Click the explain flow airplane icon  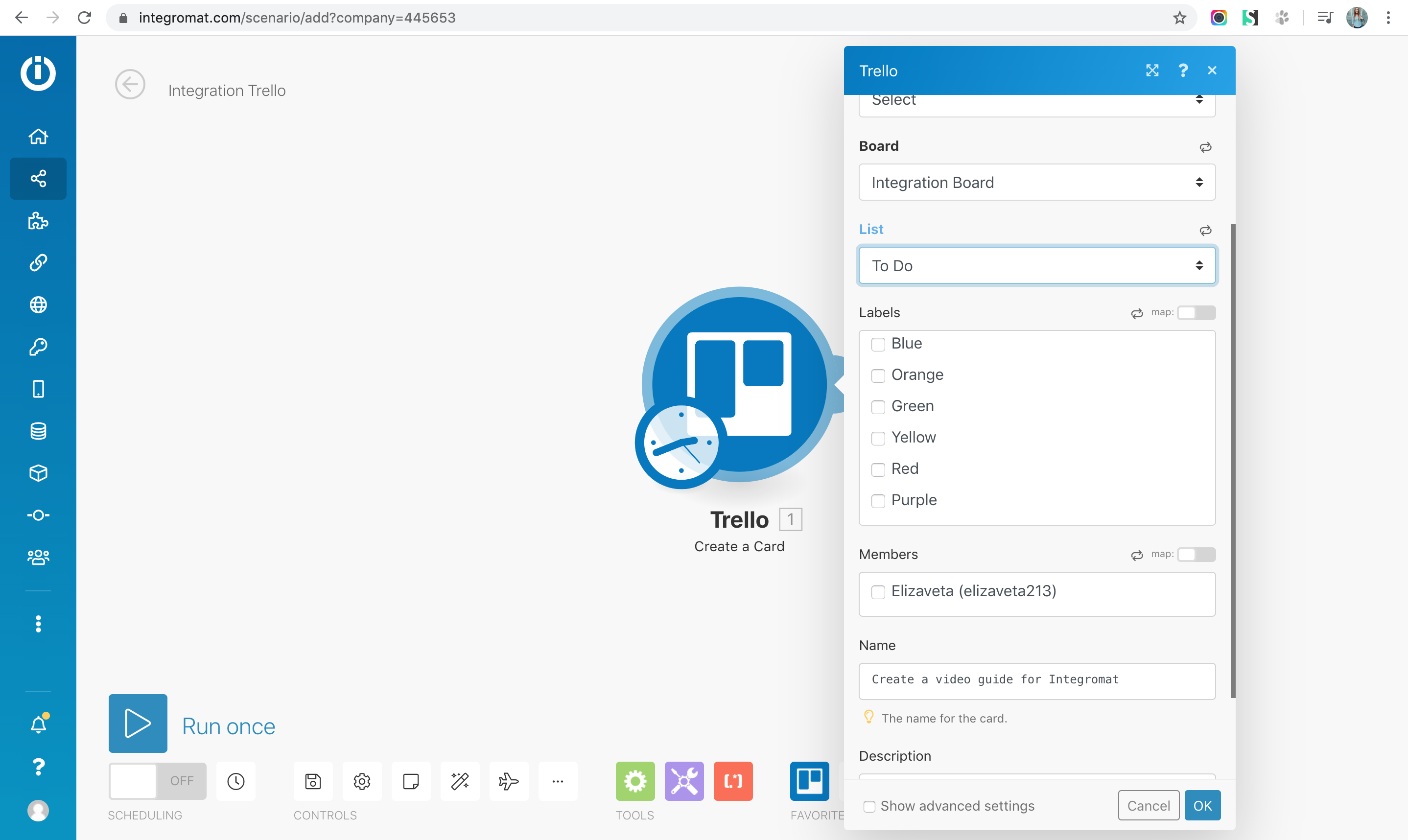pos(508,781)
